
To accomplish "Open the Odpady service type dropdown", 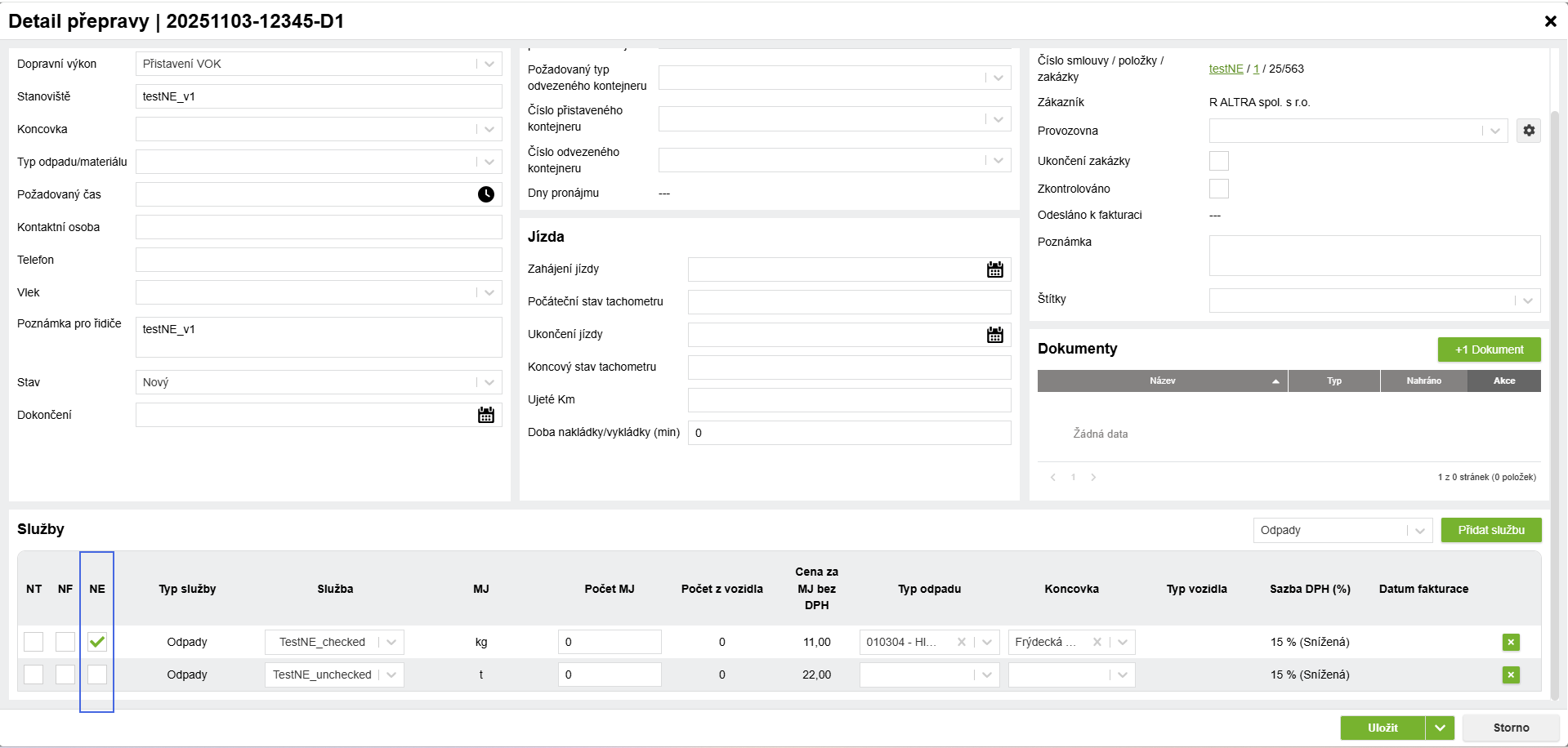I will [x=1419, y=530].
